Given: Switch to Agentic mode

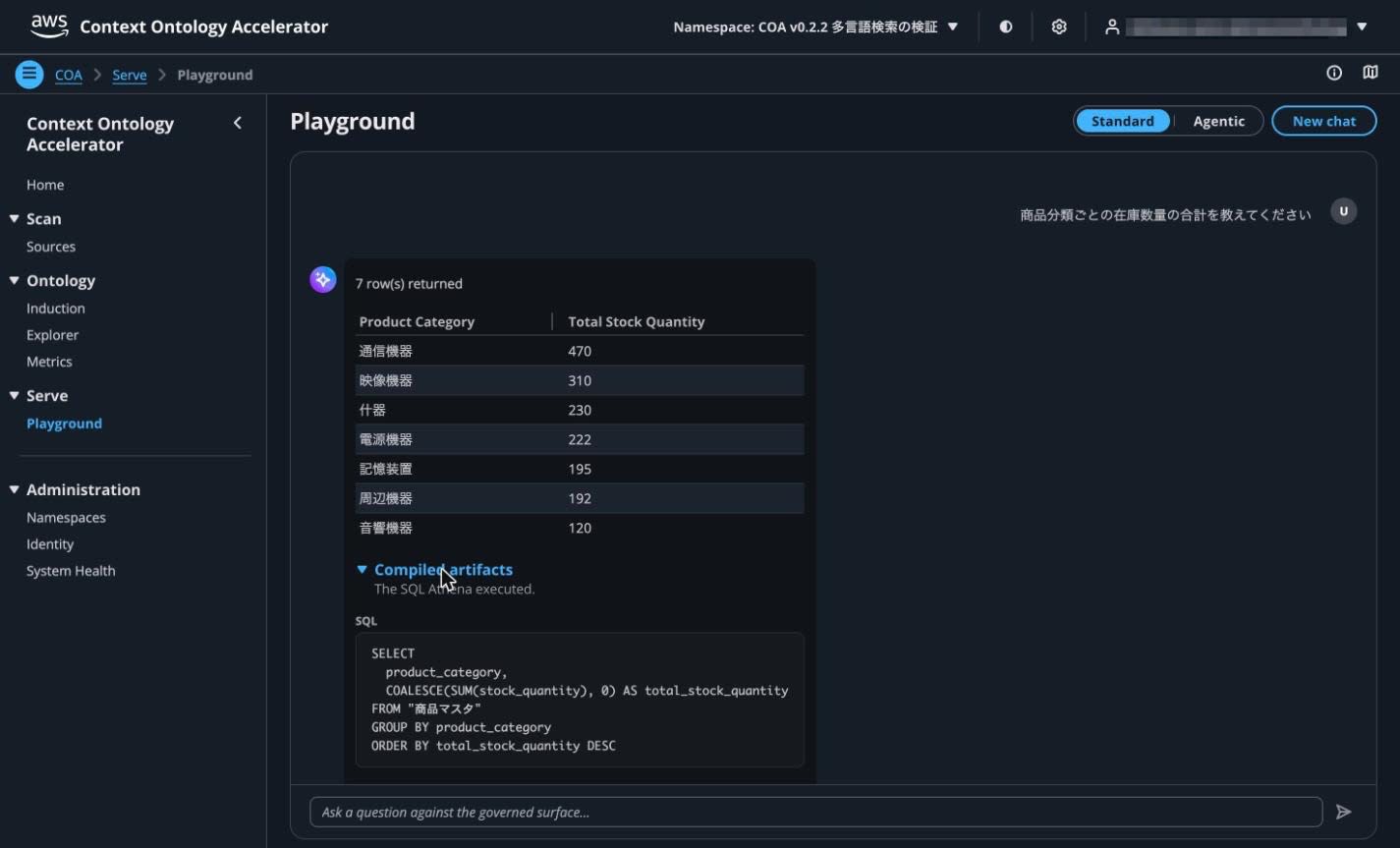Looking at the screenshot, I should [1218, 121].
